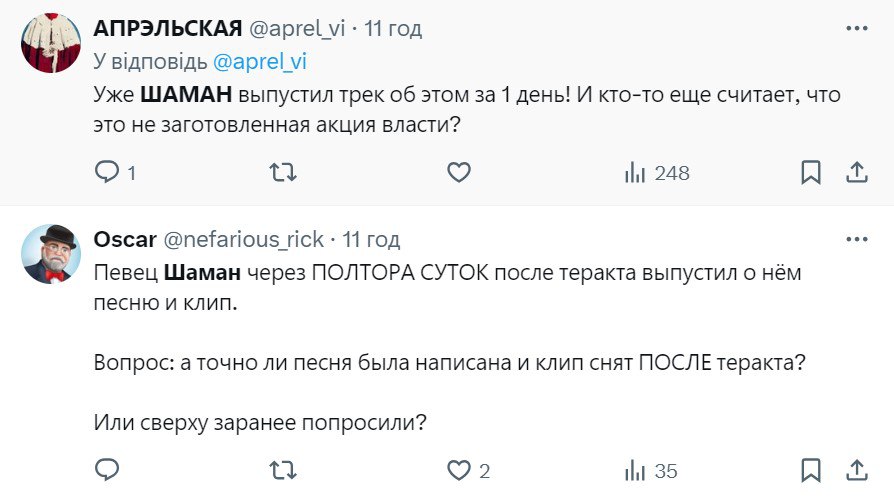Open more options for АПРЭЛЬСКАЯ's tweet

point(856,29)
